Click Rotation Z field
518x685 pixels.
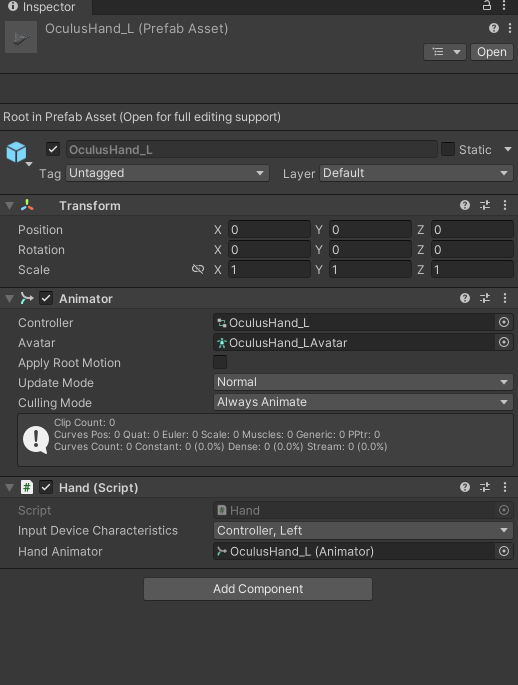pyautogui.click(x=472, y=249)
